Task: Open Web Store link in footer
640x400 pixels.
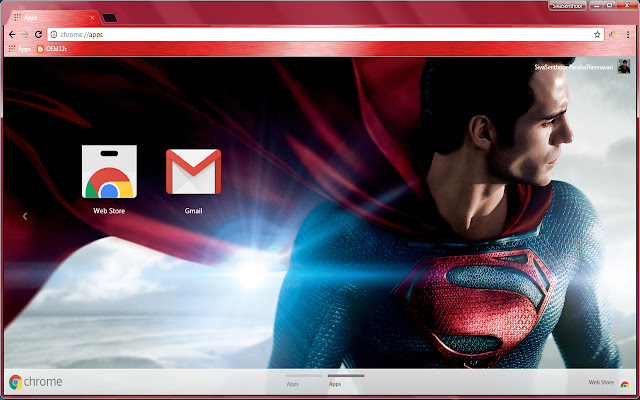Action: pyautogui.click(x=608, y=383)
